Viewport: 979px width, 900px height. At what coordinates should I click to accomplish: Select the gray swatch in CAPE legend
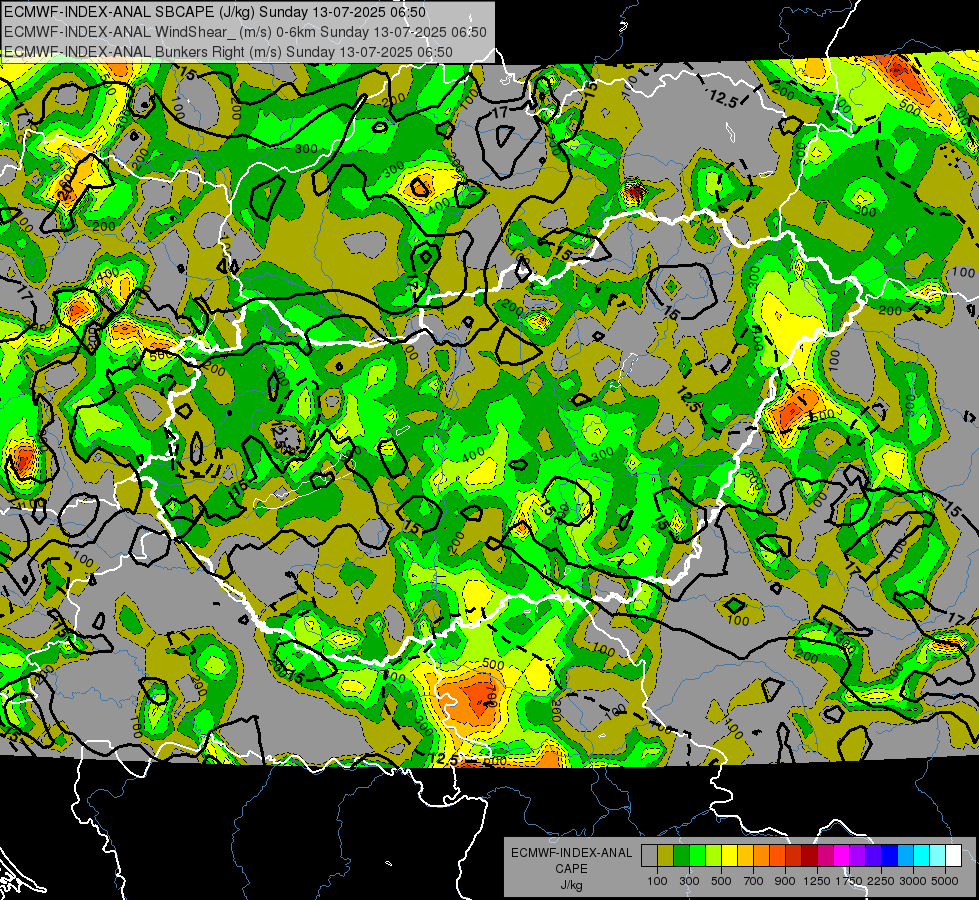649,855
